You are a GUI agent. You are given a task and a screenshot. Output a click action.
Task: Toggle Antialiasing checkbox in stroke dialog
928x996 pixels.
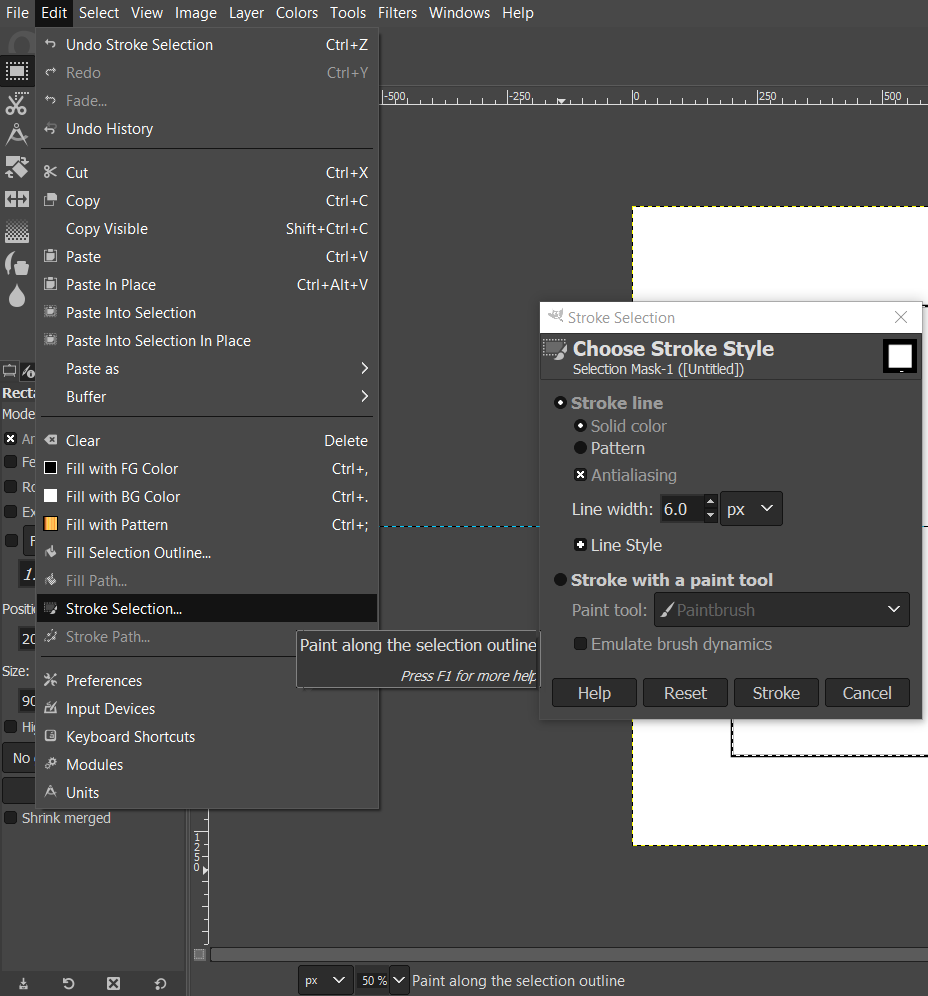click(x=580, y=475)
